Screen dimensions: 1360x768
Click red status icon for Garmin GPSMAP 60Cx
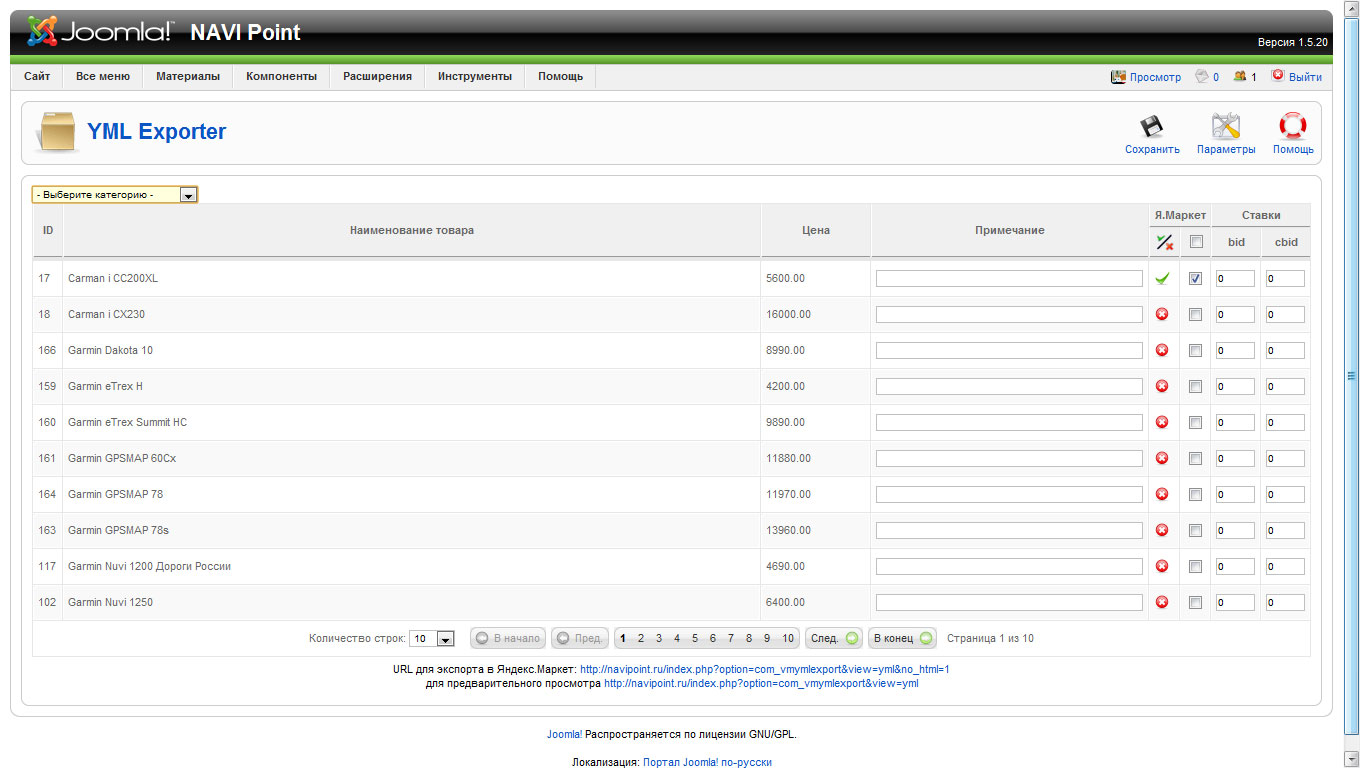point(1162,459)
